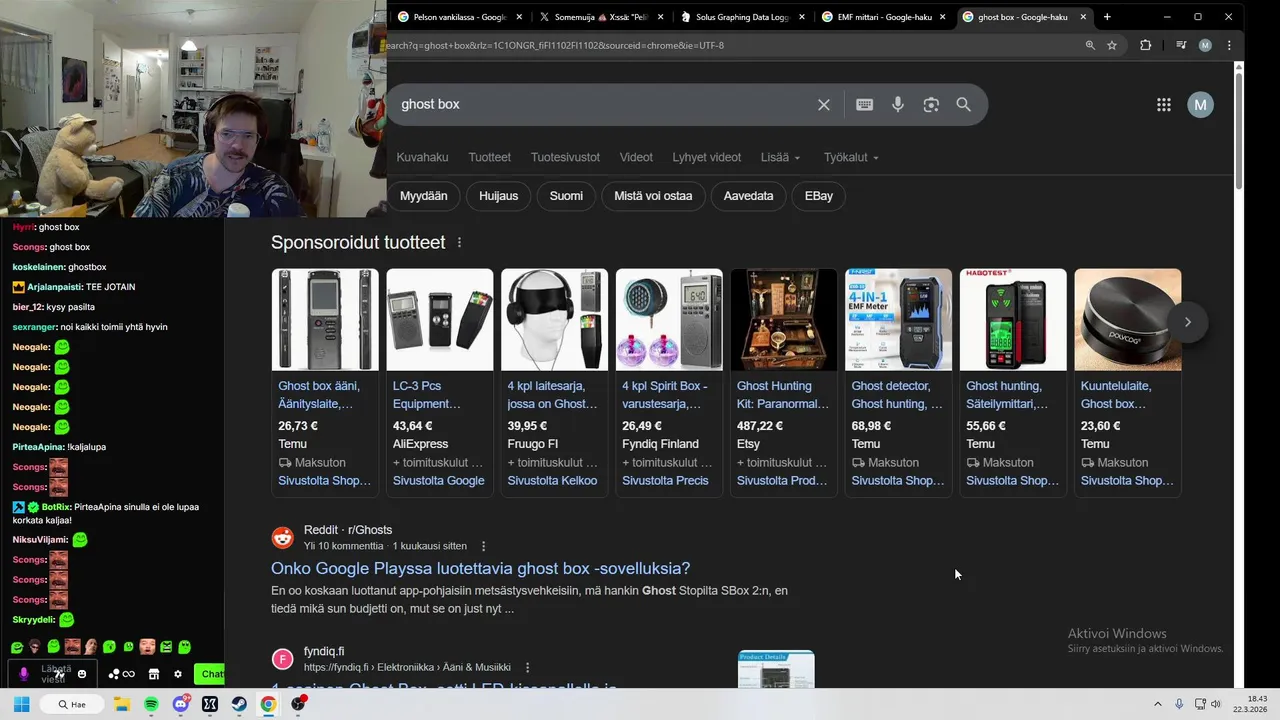Open the Chrome extensions puzzle icon
The width and height of the screenshot is (1280, 720).
pos(1146,45)
